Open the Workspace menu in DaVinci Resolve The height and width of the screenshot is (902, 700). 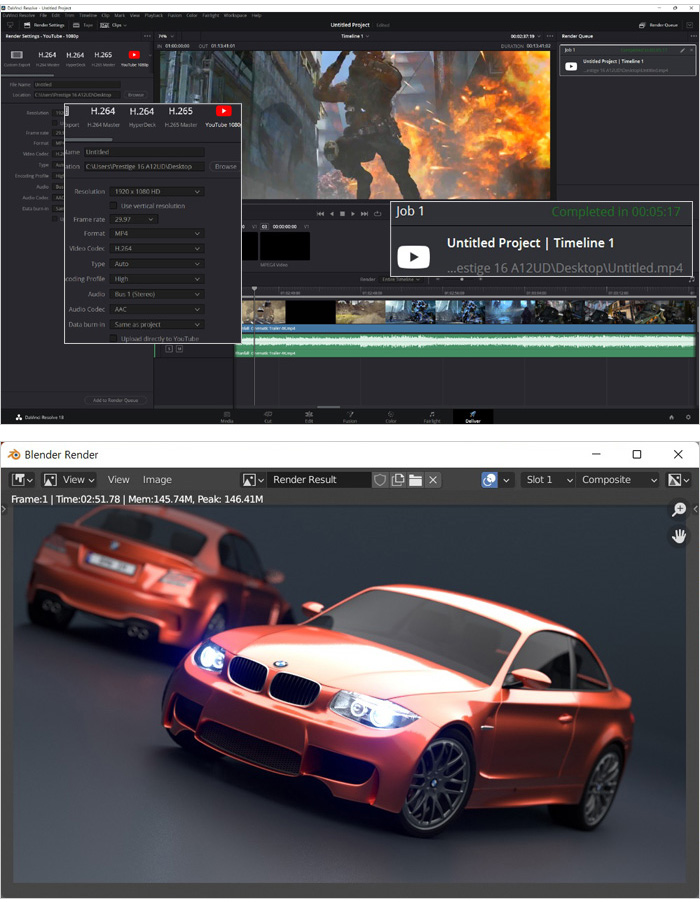tap(235, 16)
